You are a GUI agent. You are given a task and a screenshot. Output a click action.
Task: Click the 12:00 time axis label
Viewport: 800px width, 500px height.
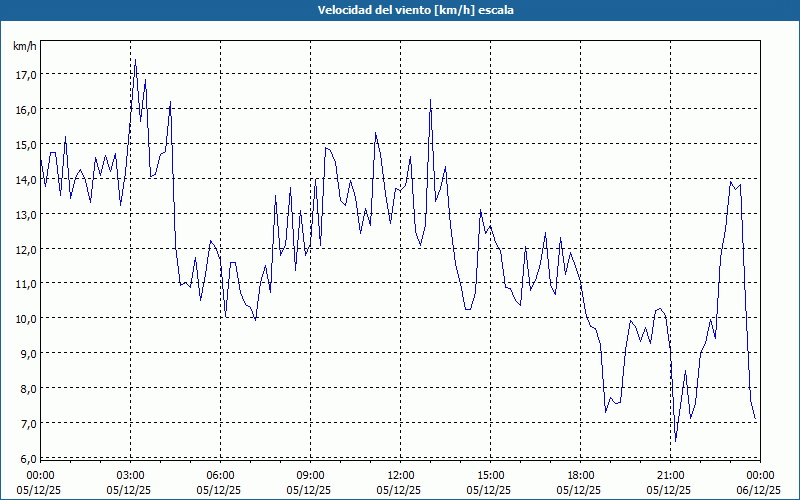coord(401,476)
